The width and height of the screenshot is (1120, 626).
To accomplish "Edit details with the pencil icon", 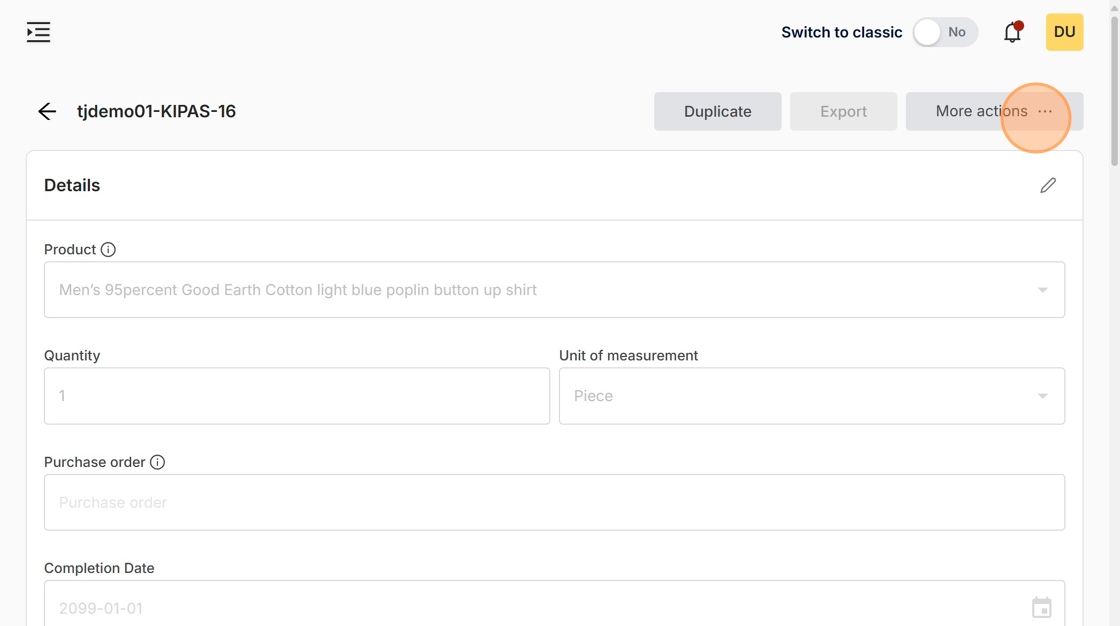I will pos(1047,185).
